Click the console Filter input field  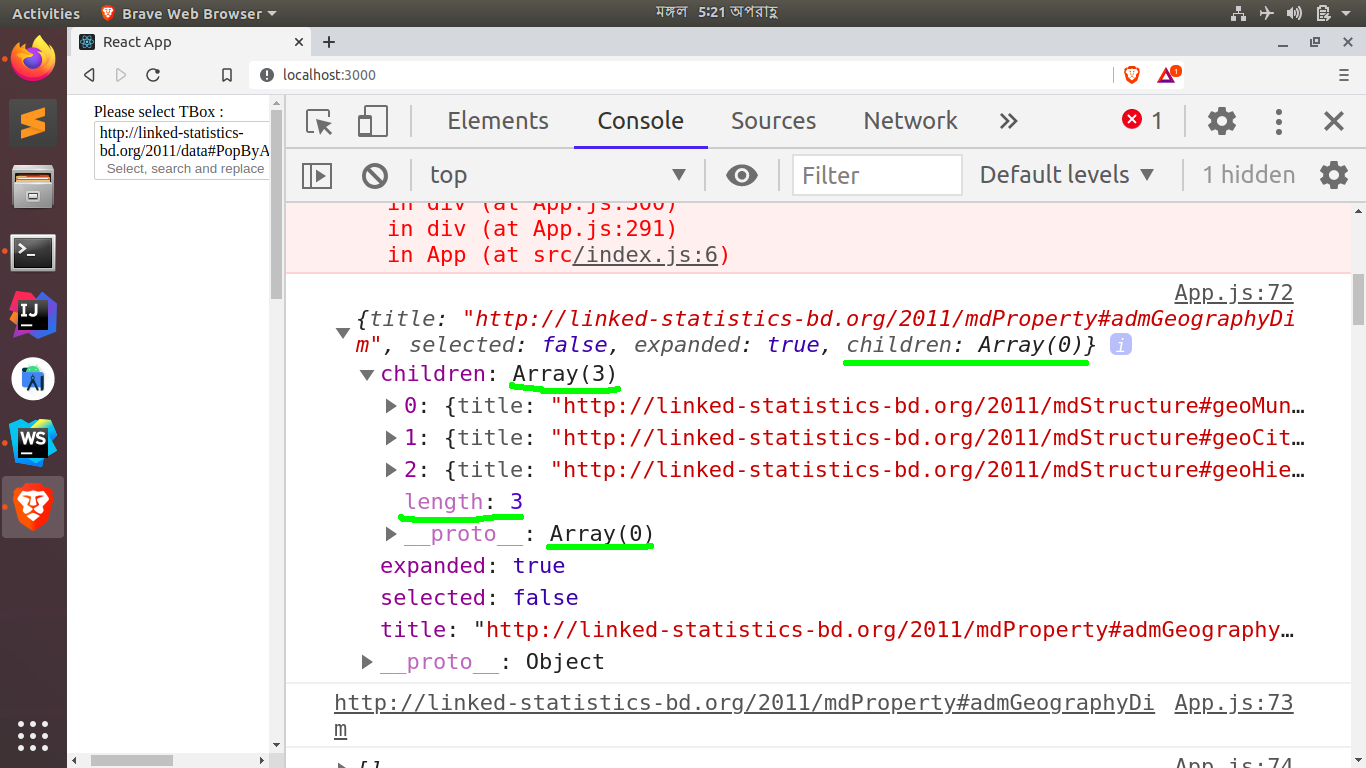876,174
